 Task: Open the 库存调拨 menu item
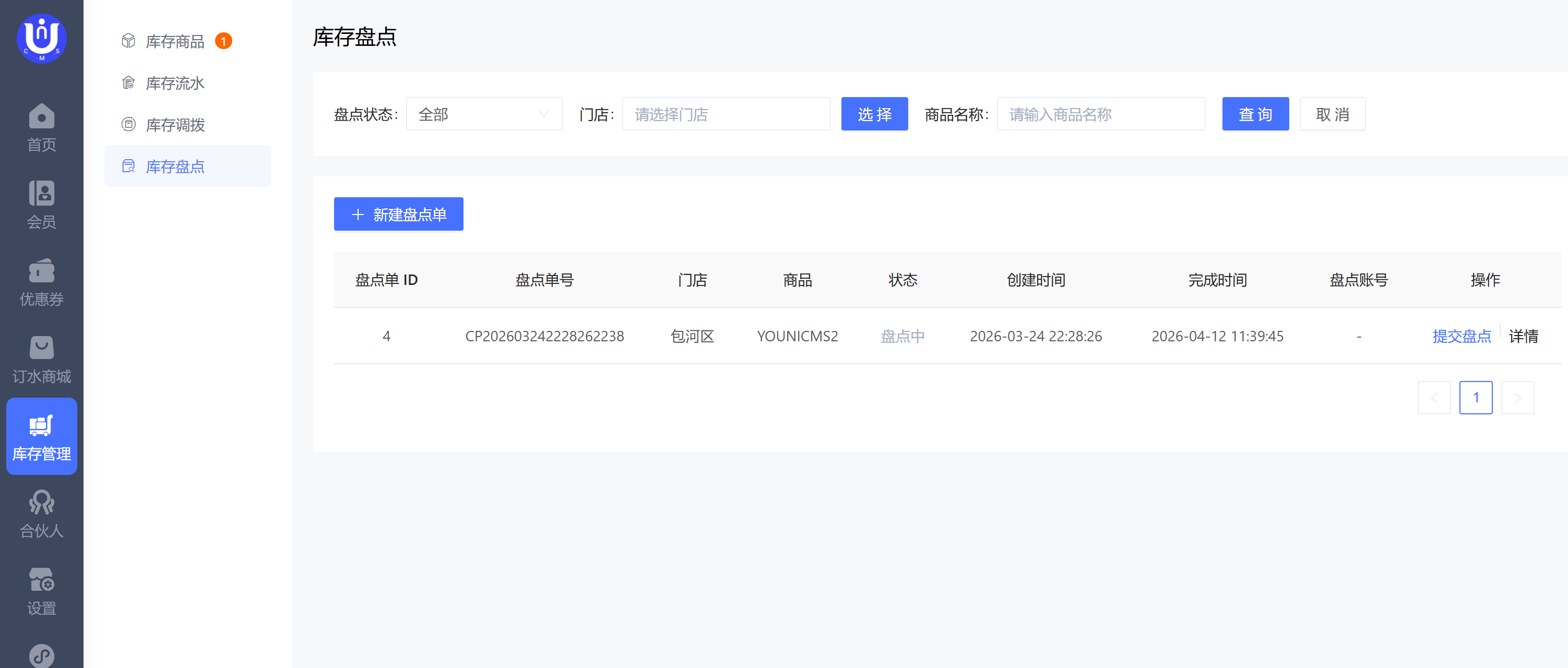click(x=175, y=125)
